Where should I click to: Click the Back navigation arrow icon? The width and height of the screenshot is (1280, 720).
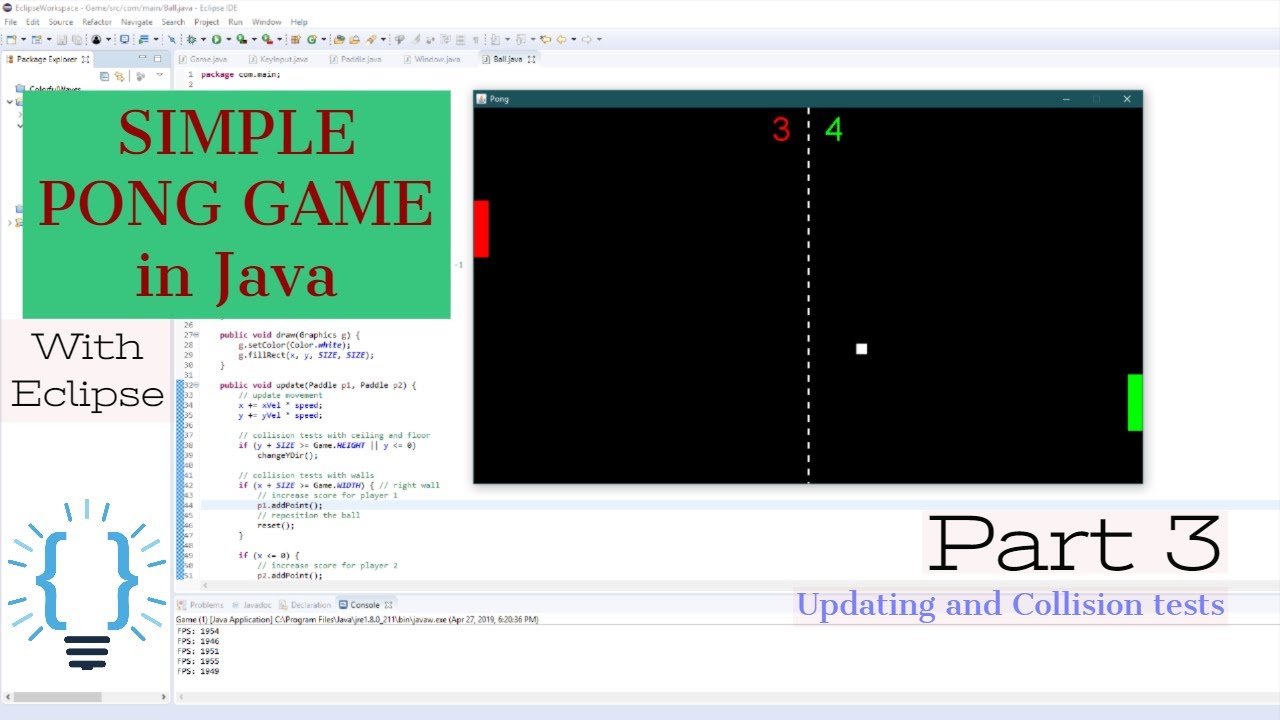click(561, 39)
